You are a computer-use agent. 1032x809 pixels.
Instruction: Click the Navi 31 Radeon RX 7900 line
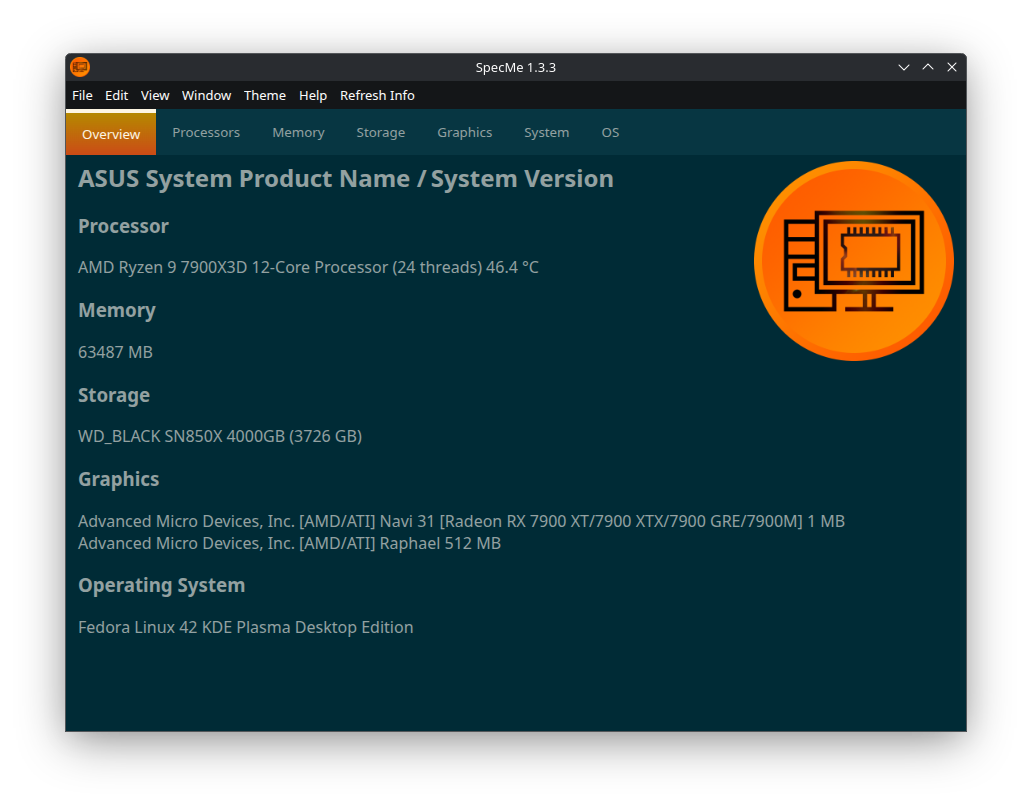click(x=461, y=521)
